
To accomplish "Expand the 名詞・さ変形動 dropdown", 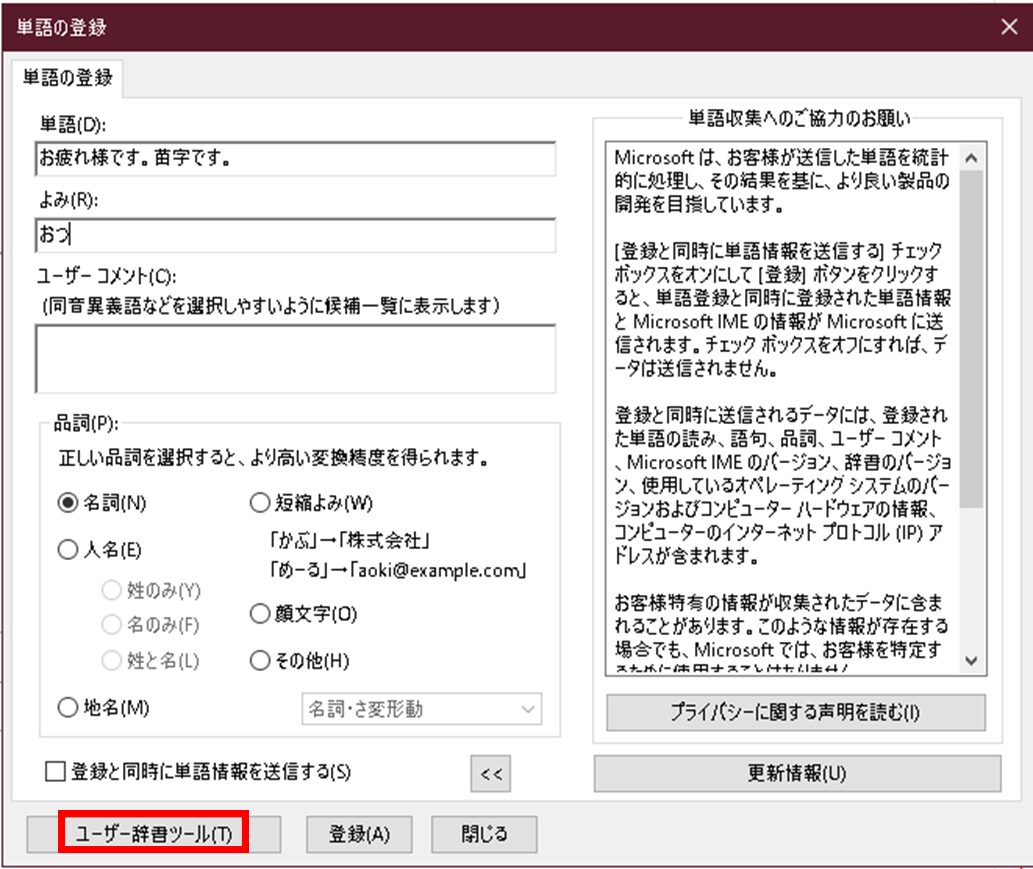I will [421, 709].
